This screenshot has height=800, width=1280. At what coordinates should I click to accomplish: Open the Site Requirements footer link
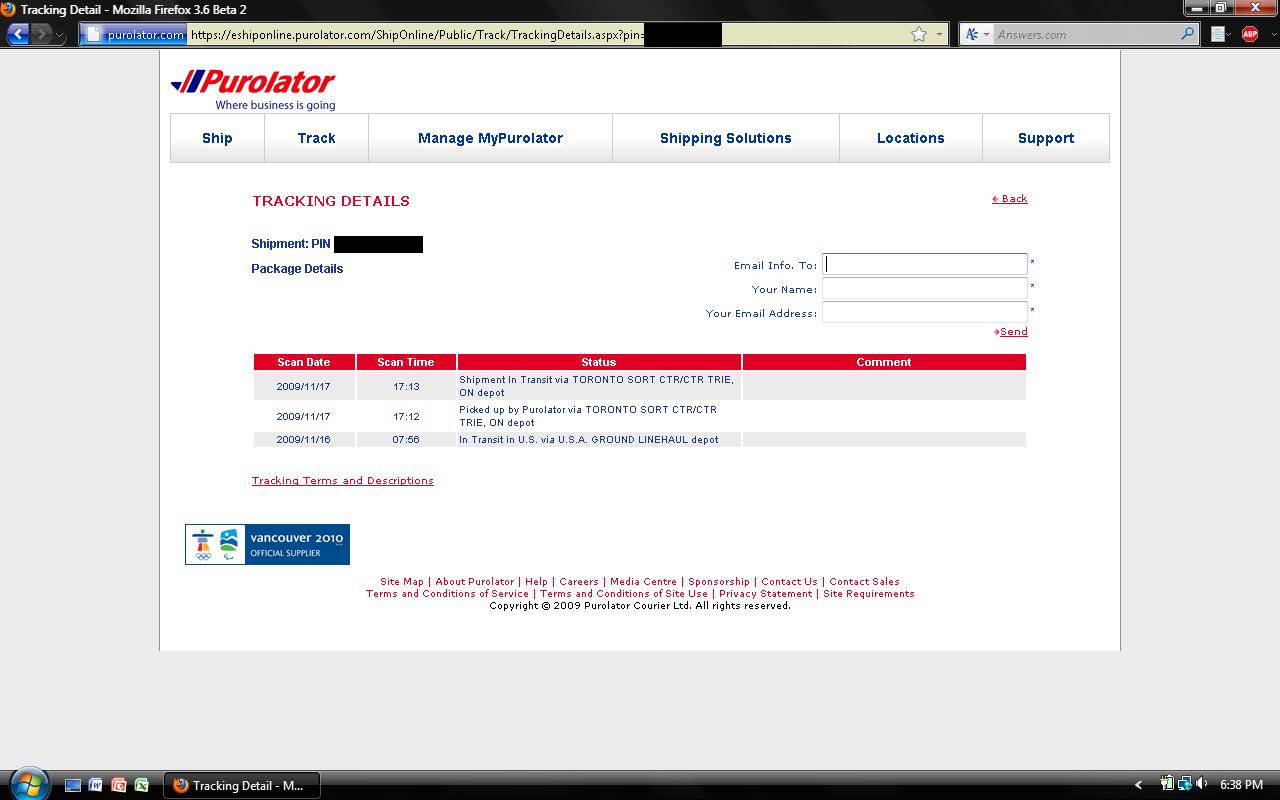869,593
